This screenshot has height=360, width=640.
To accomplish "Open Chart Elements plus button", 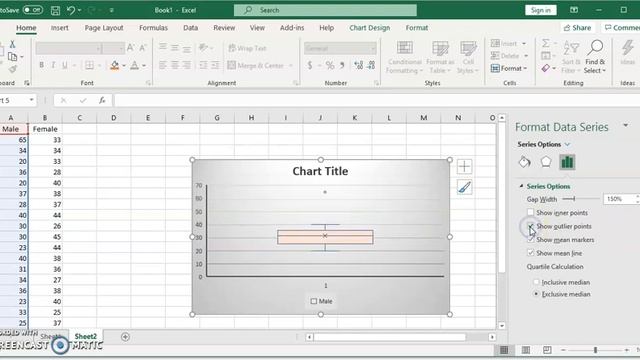I will coord(464,167).
